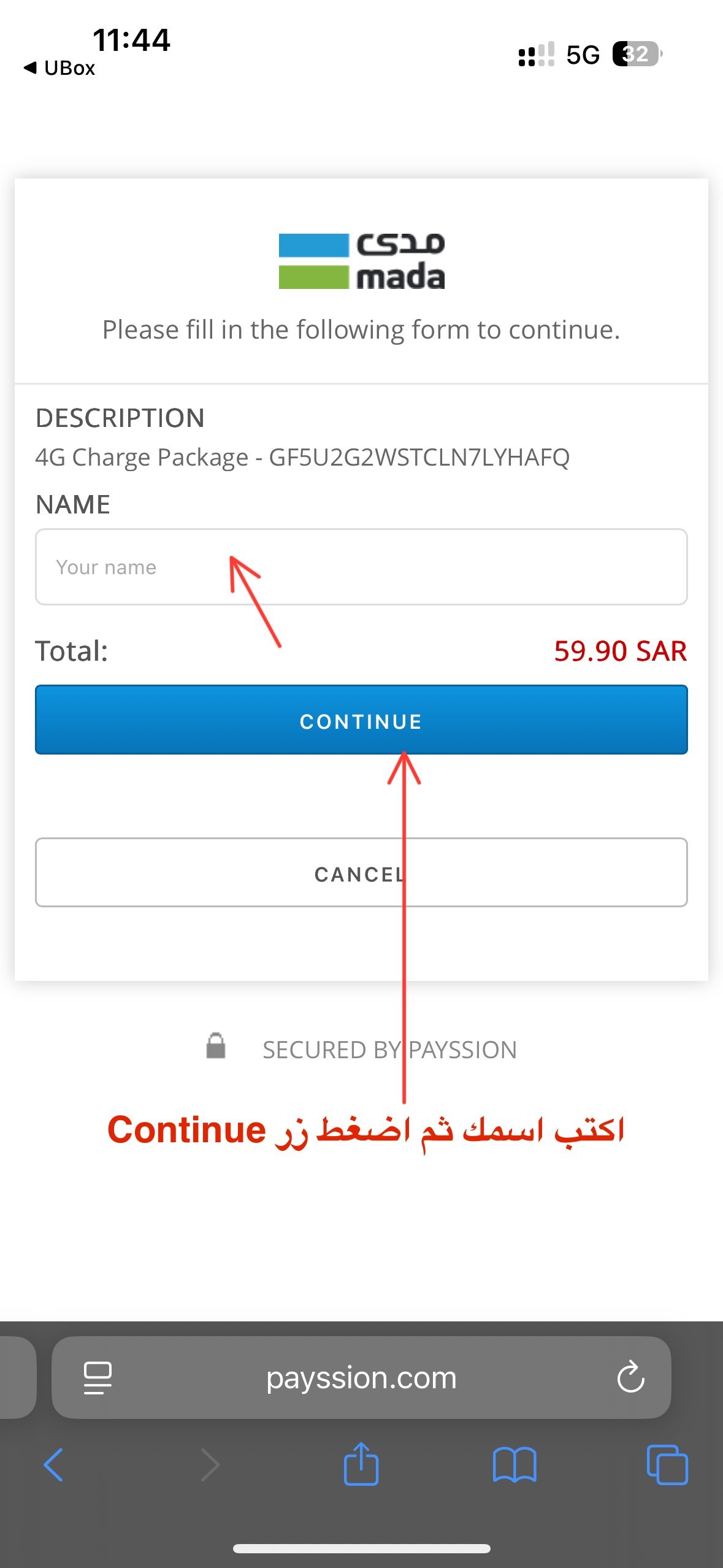The width and height of the screenshot is (723, 1568).
Task: Tap the 4G Charge Package description
Action: pyautogui.click(x=302, y=458)
